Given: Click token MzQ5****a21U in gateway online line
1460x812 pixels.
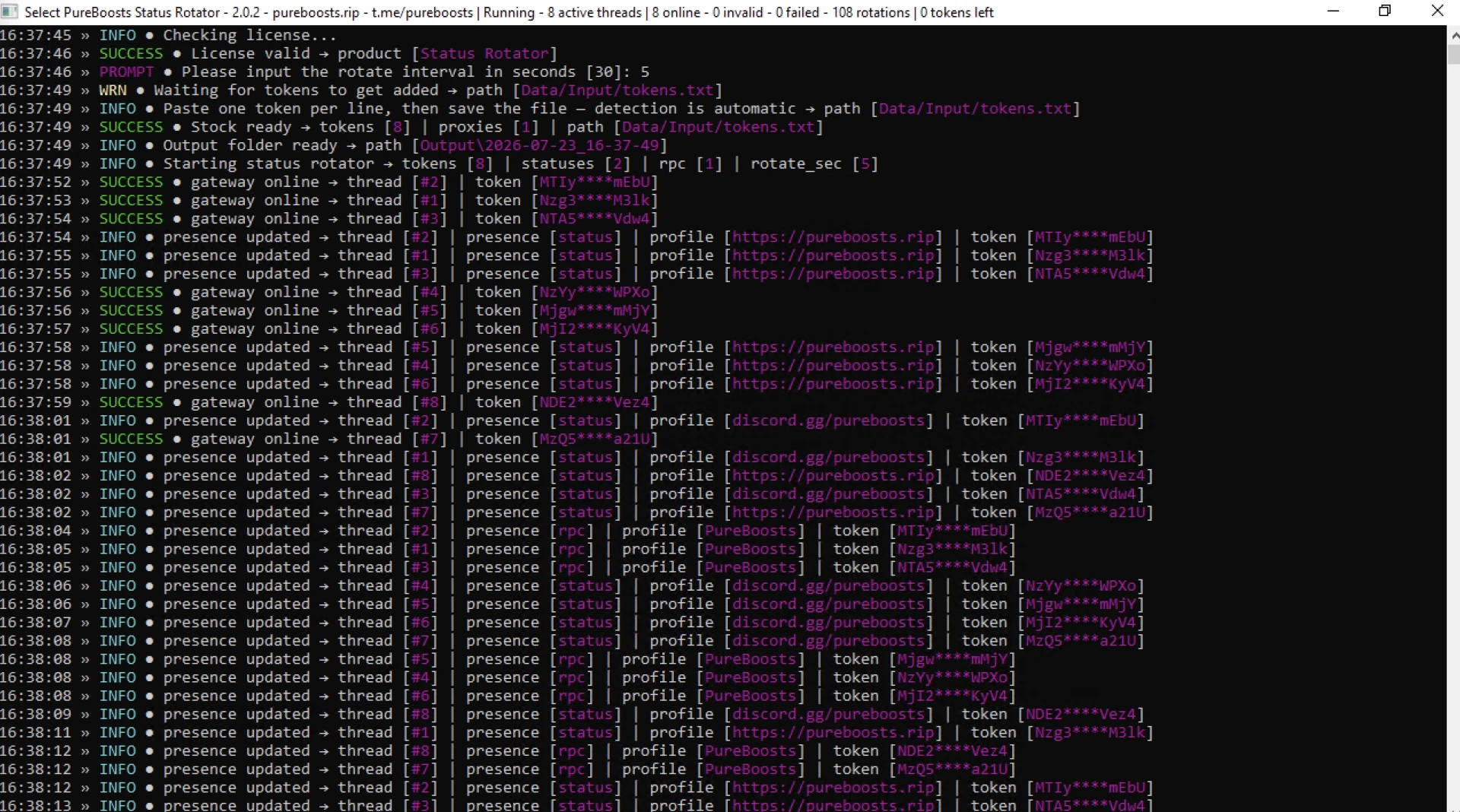Looking at the screenshot, I should pos(595,439).
